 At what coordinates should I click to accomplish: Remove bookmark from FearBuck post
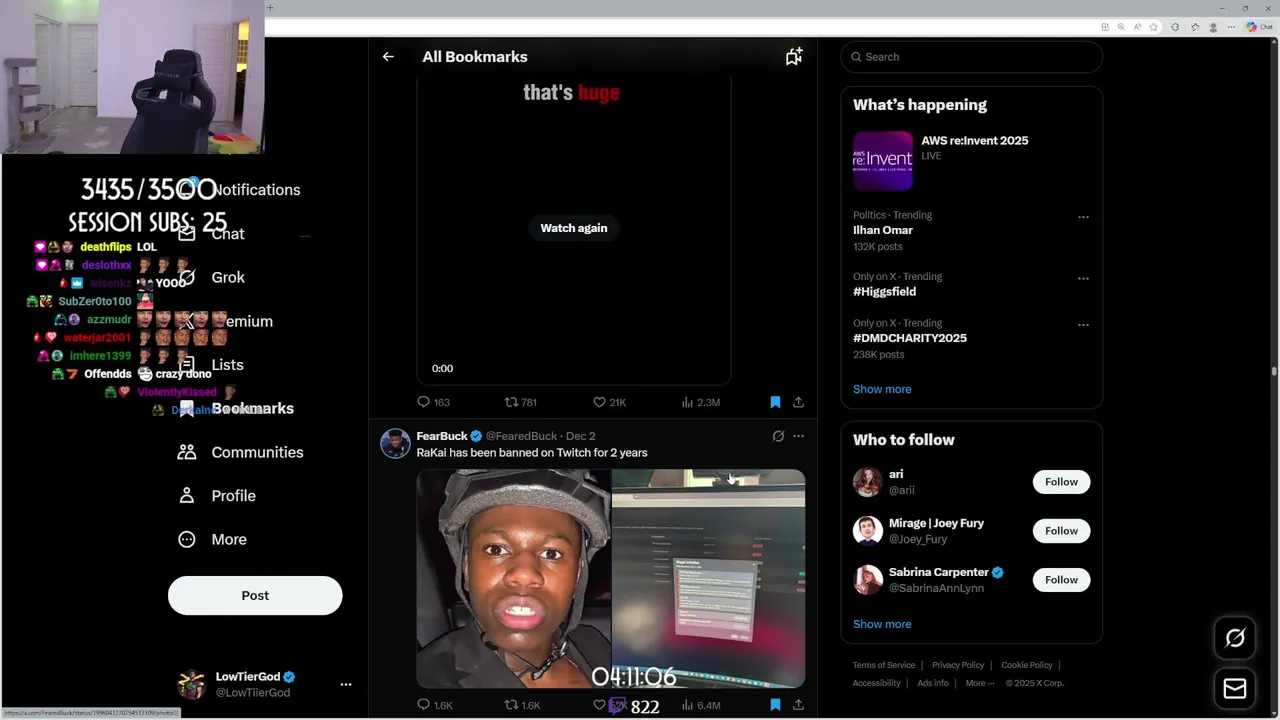coord(775,705)
